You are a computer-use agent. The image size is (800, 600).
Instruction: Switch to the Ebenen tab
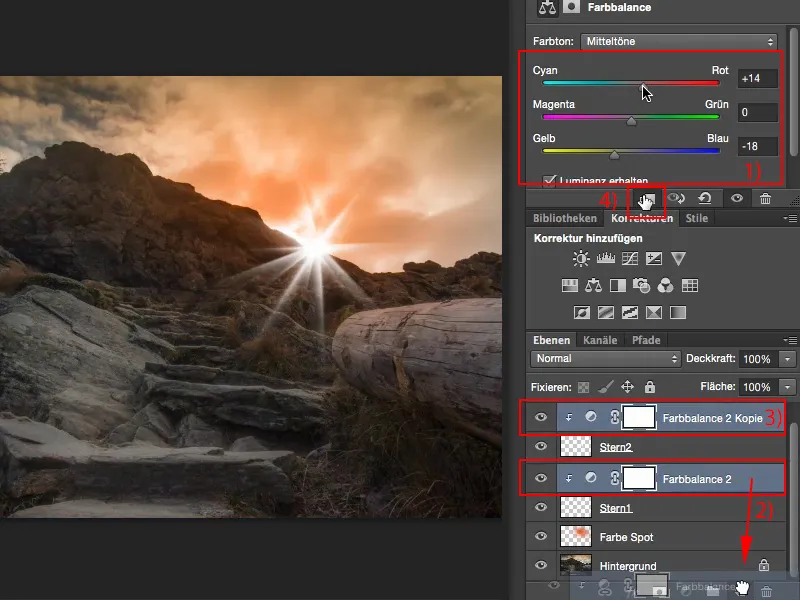pos(552,340)
